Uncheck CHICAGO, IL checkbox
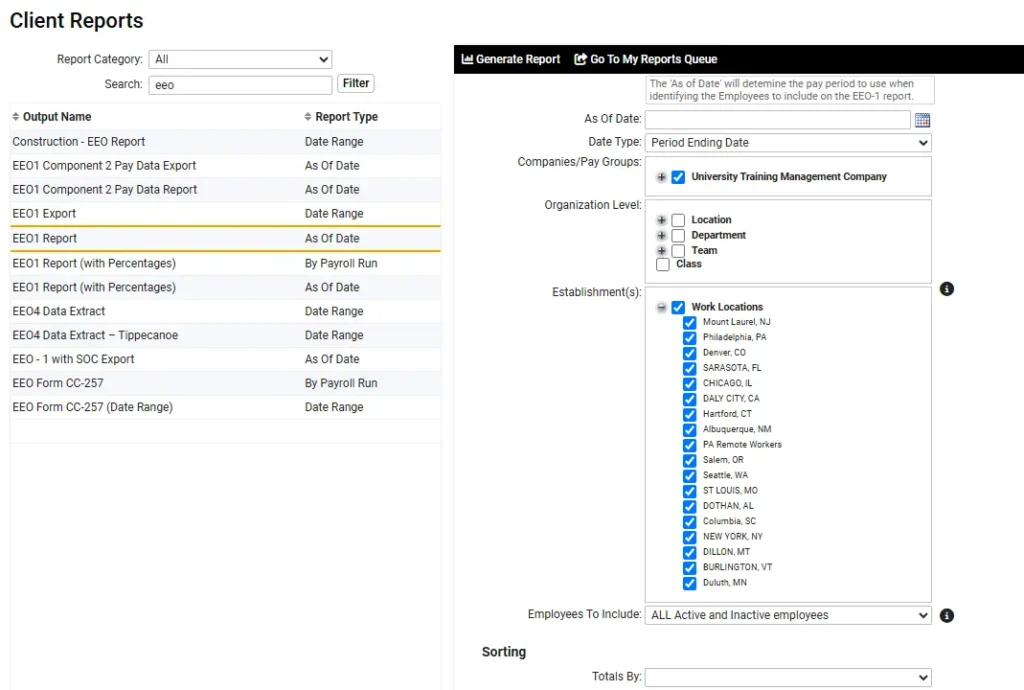The image size is (1024, 690). (x=690, y=384)
